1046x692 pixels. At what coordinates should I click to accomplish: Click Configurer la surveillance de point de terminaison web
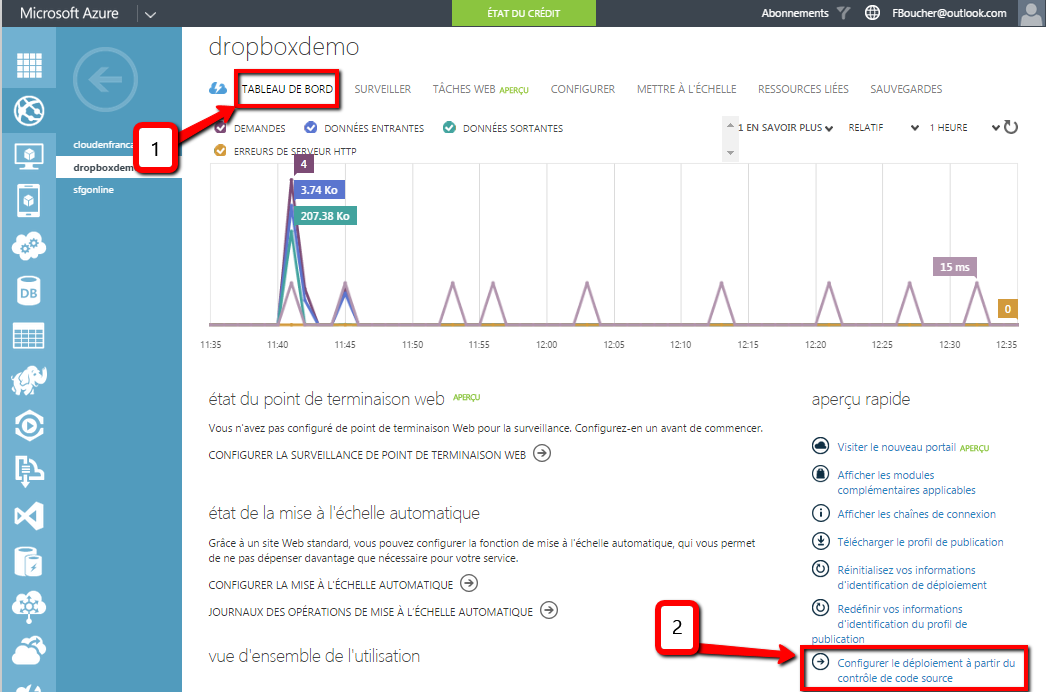[367, 454]
